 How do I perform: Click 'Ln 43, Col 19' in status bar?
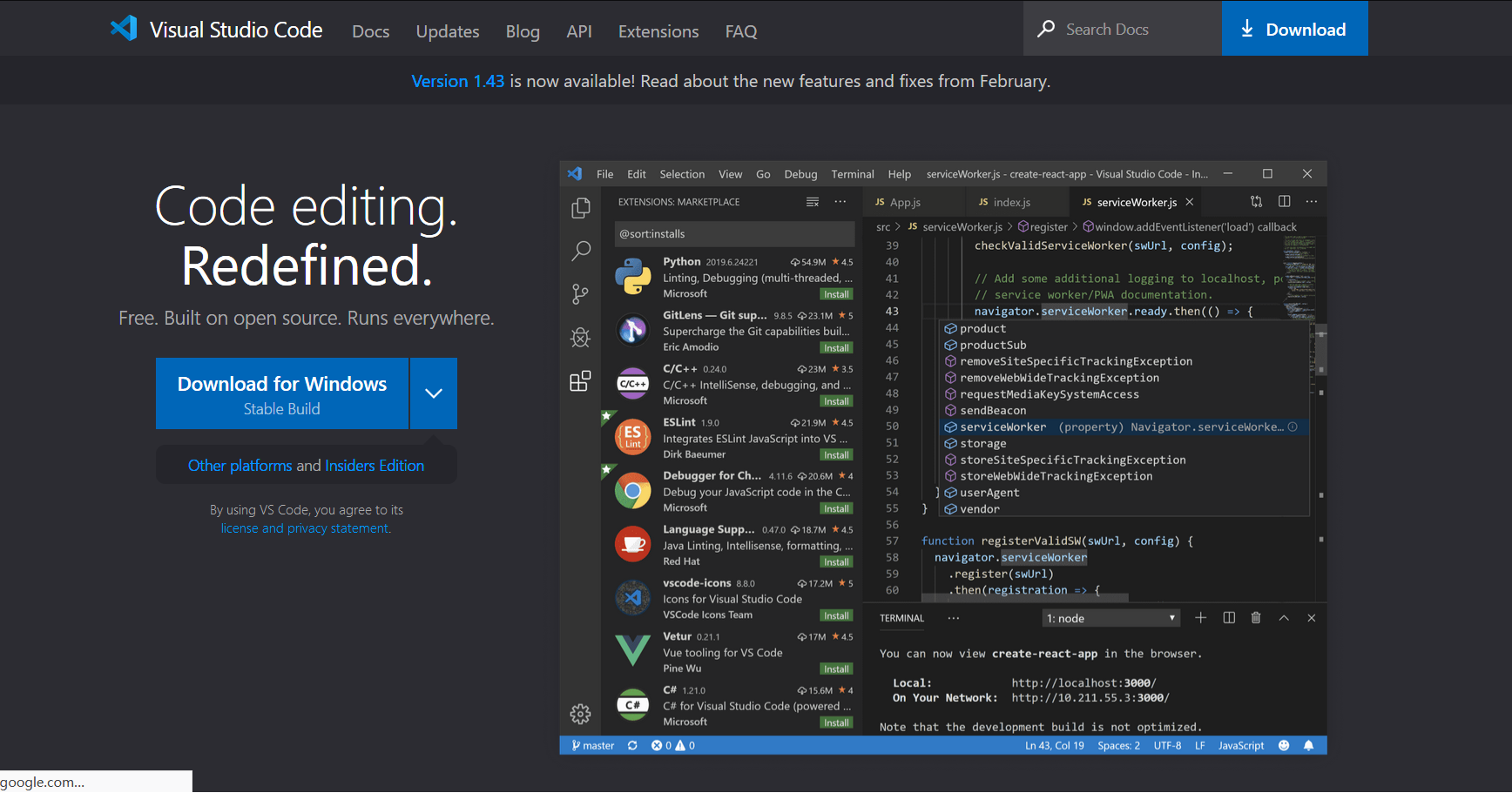pyautogui.click(x=1055, y=745)
